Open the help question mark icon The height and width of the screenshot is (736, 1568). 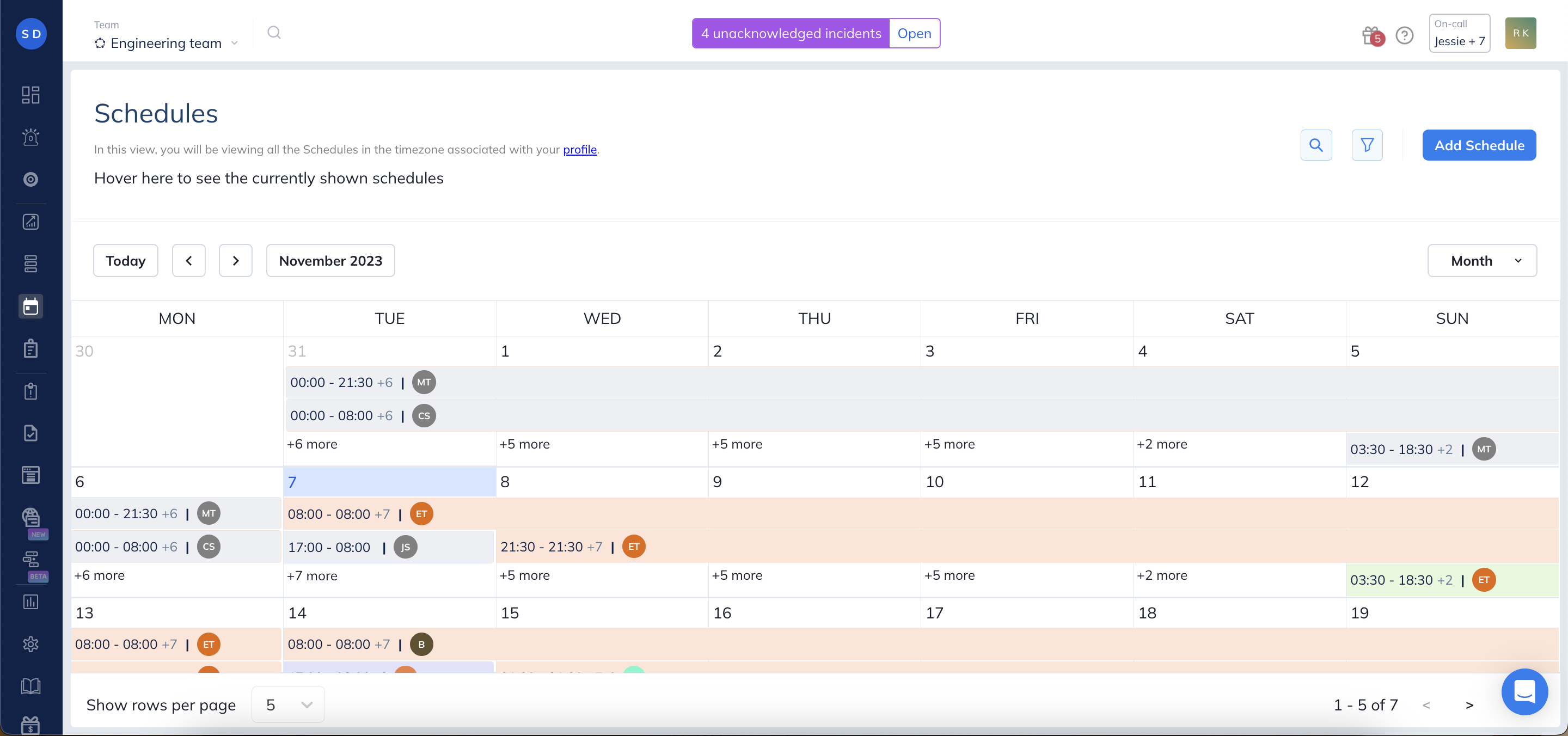coord(1404,35)
